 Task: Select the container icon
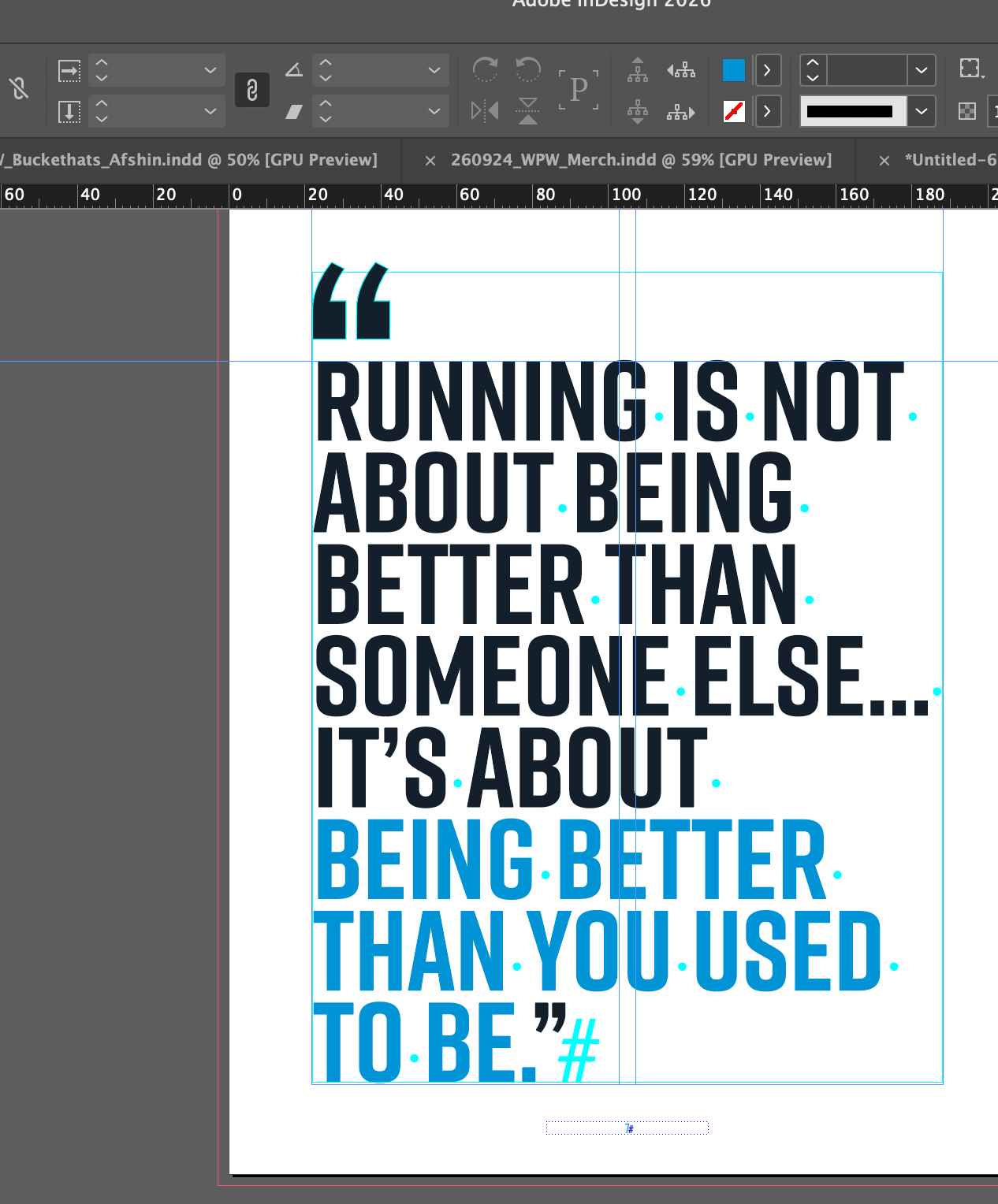click(x=638, y=70)
